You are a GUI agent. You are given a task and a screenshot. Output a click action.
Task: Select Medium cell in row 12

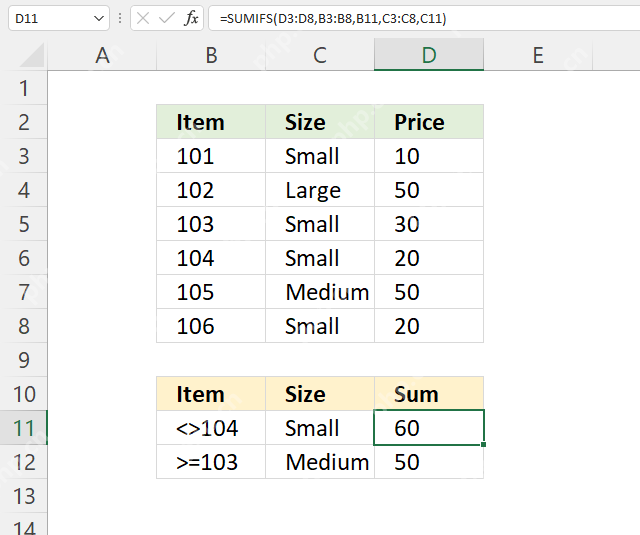(x=320, y=462)
